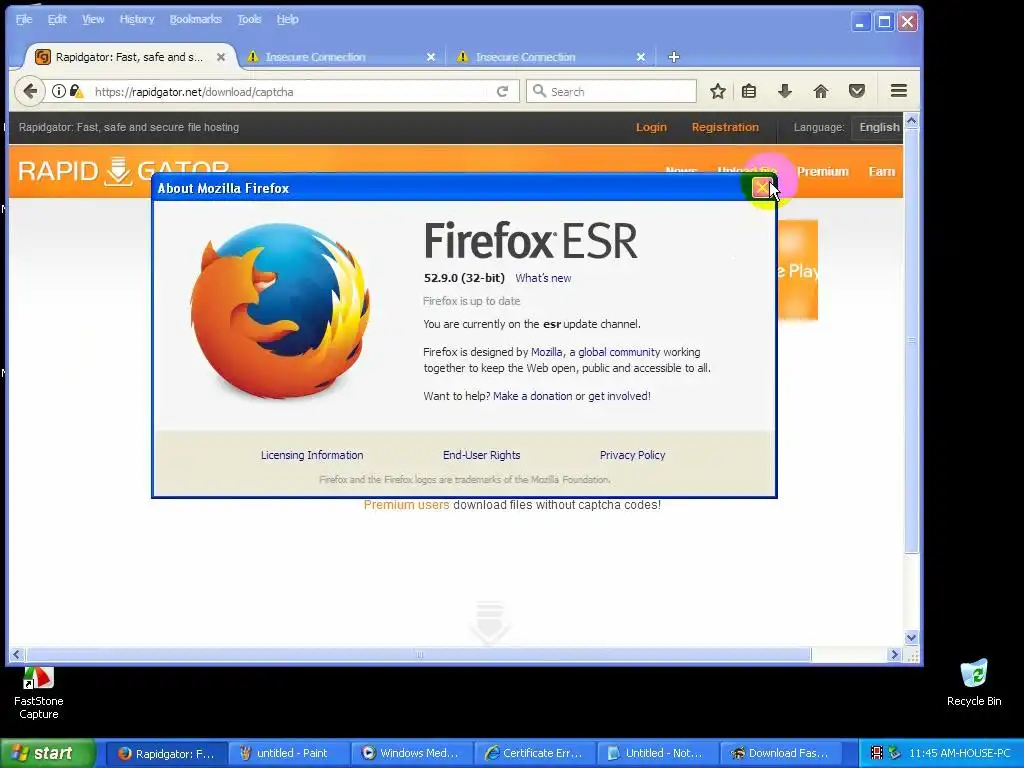Open the View menu
The width and height of the screenshot is (1024, 768).
(x=93, y=20)
